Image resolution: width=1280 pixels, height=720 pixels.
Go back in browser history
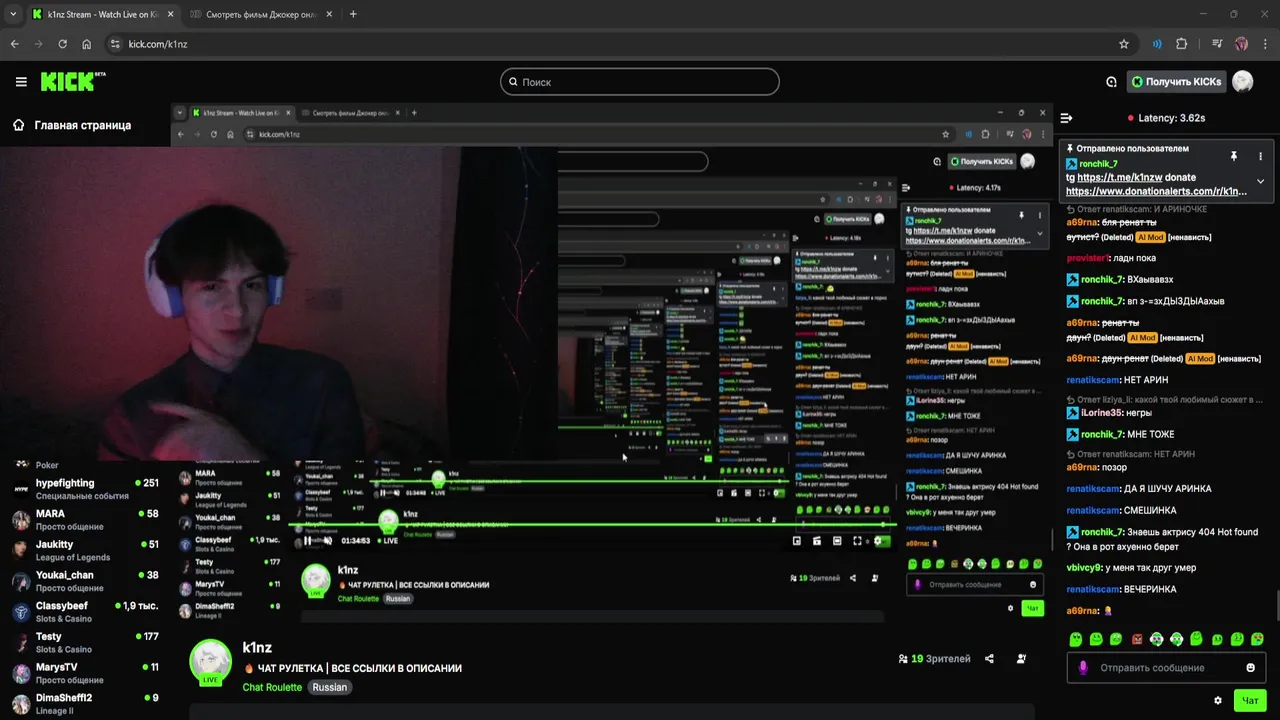click(14, 44)
